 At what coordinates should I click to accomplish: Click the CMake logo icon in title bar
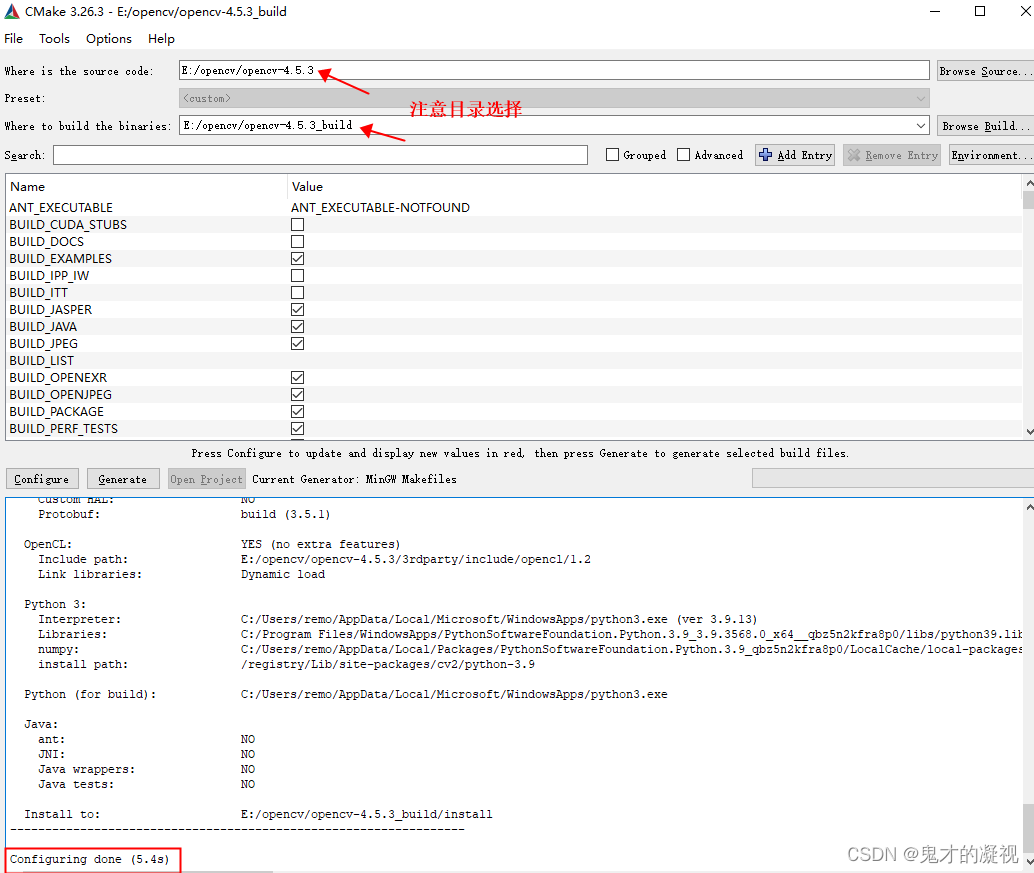click(12, 11)
